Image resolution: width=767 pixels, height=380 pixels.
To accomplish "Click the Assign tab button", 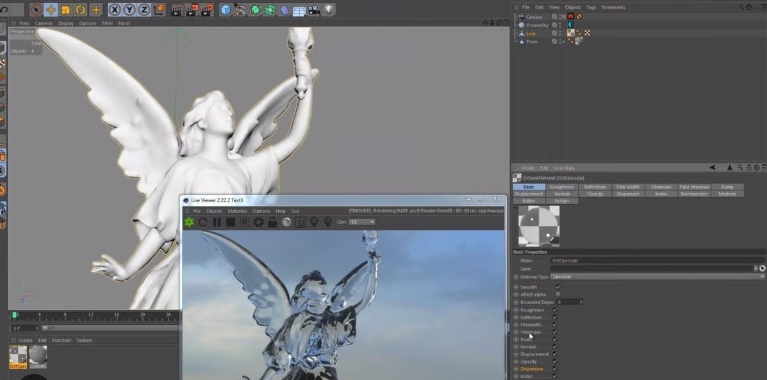I will (x=562, y=201).
